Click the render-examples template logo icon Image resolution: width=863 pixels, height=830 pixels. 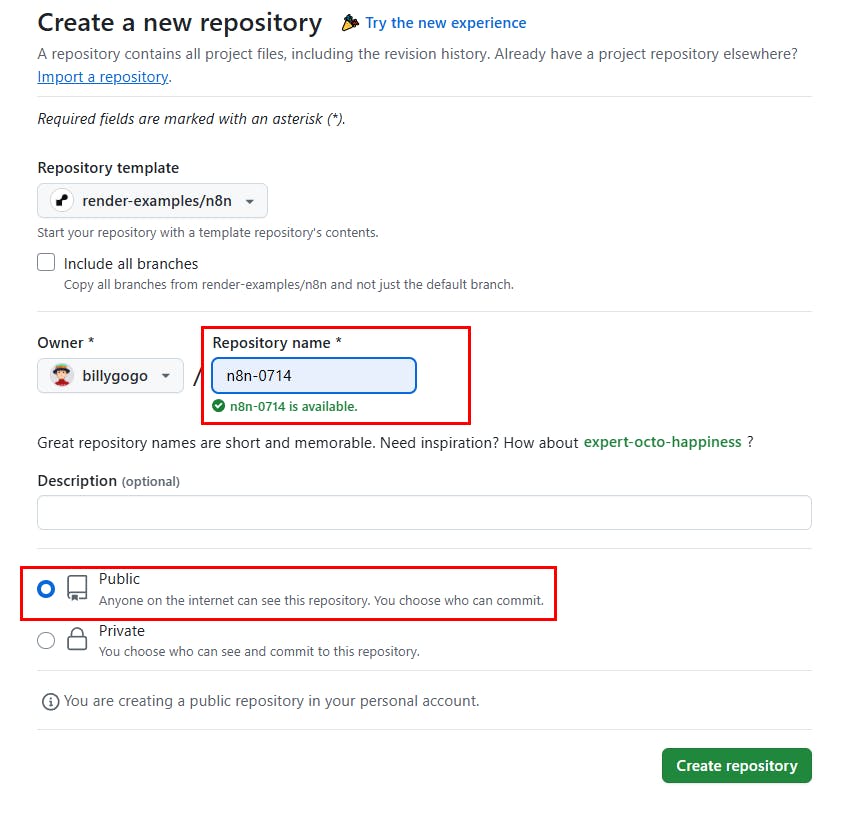click(x=62, y=201)
